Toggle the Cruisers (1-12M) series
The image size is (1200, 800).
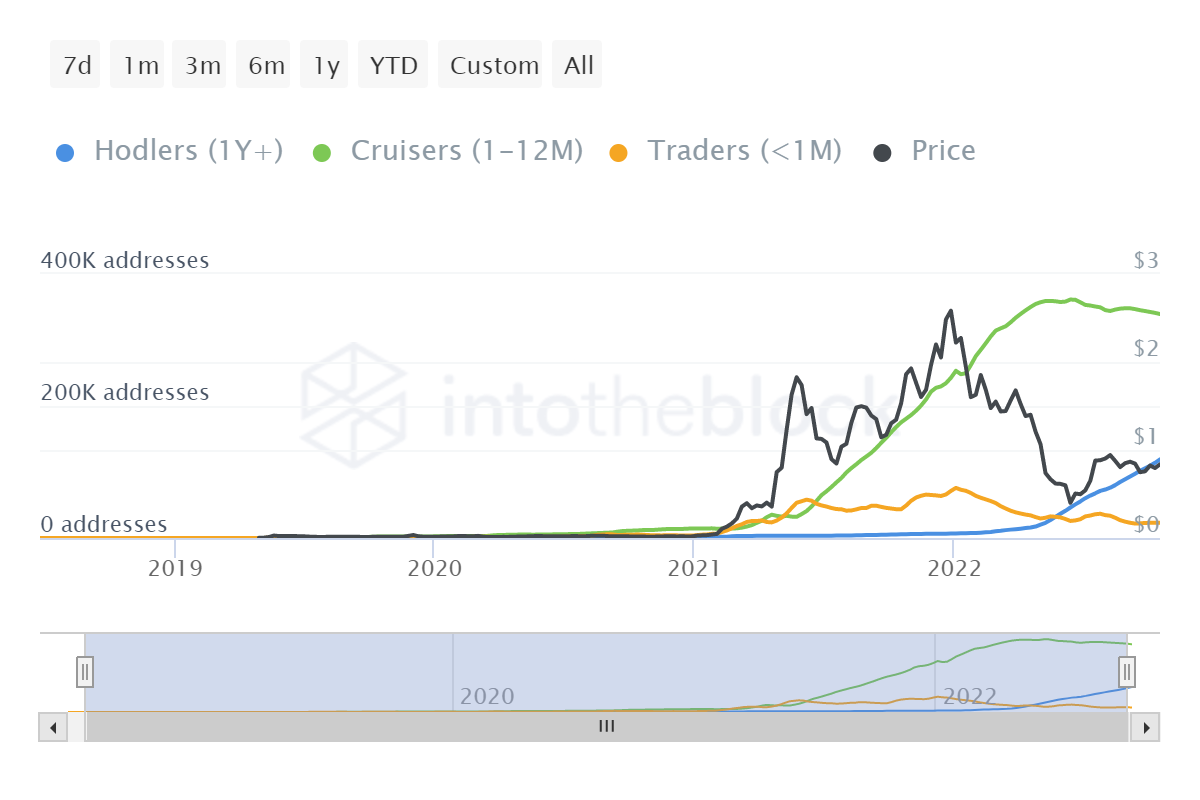(466, 151)
